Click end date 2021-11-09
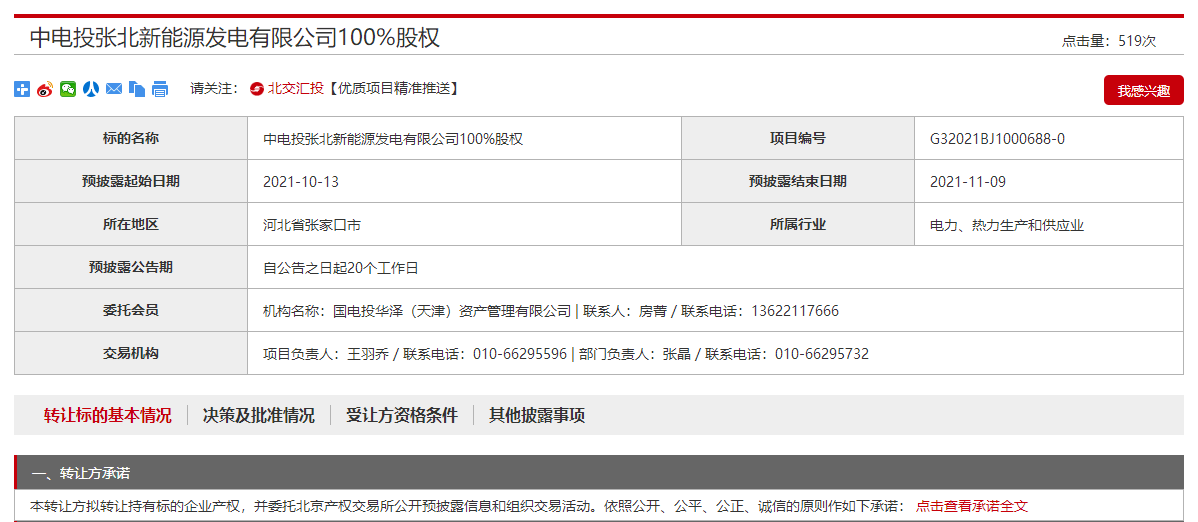1198x522 pixels. click(x=967, y=182)
